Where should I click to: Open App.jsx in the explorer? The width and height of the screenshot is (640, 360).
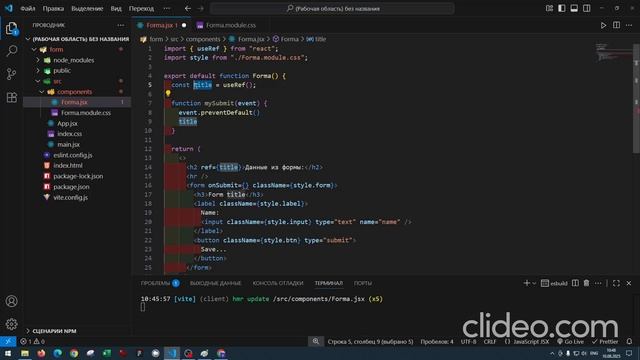(x=67, y=123)
